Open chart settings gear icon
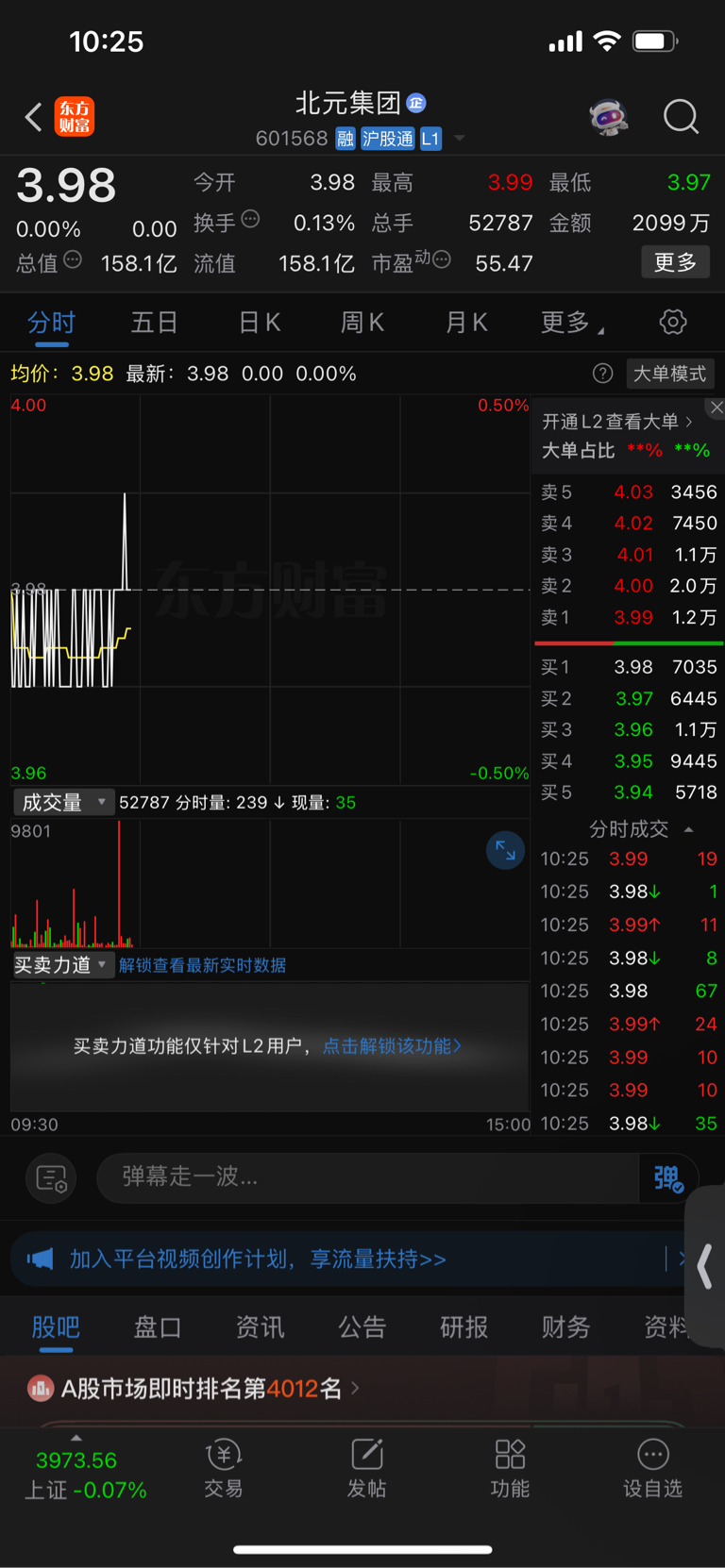725x1568 pixels. [x=673, y=322]
